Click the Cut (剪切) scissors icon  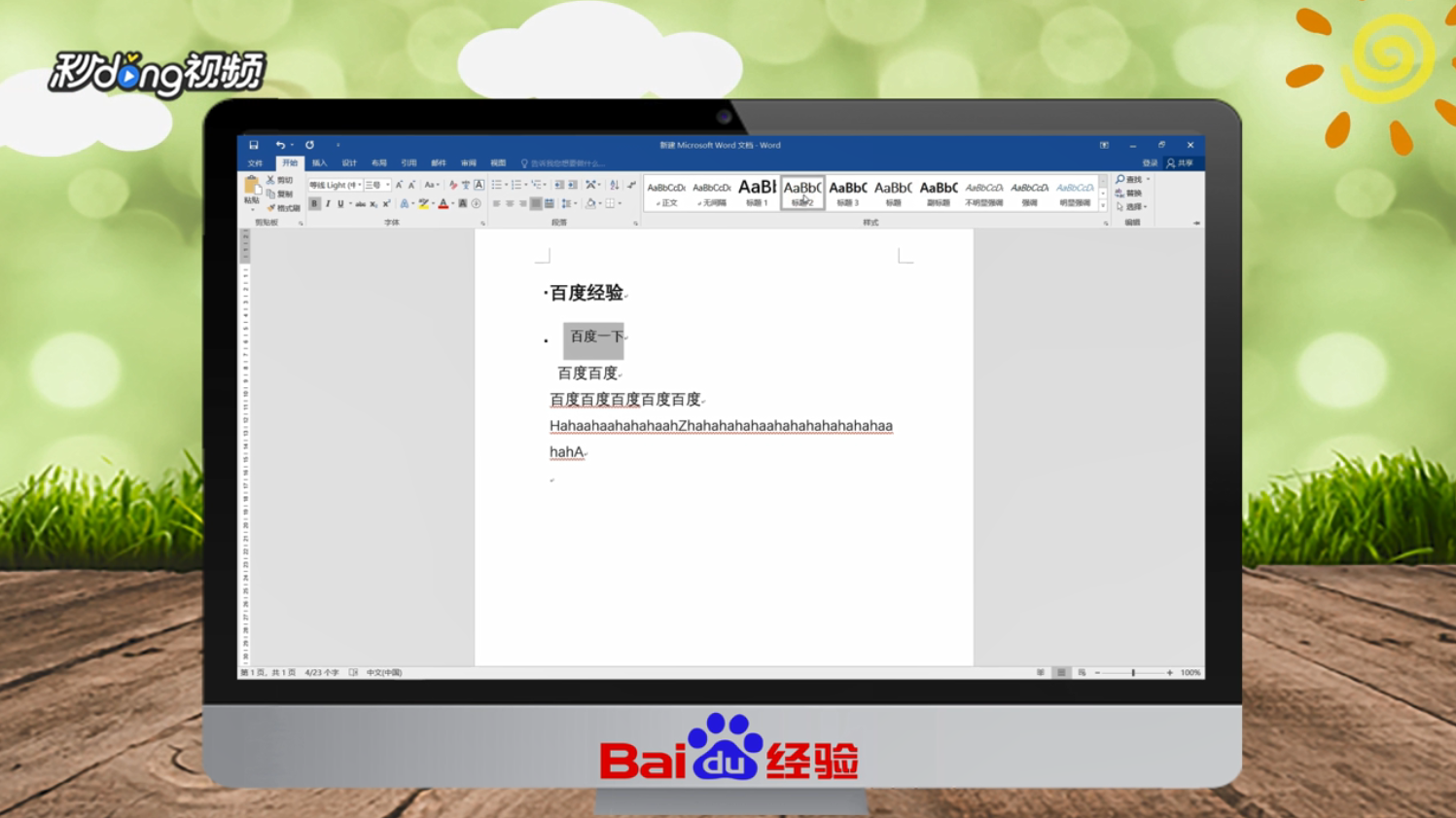click(x=270, y=180)
